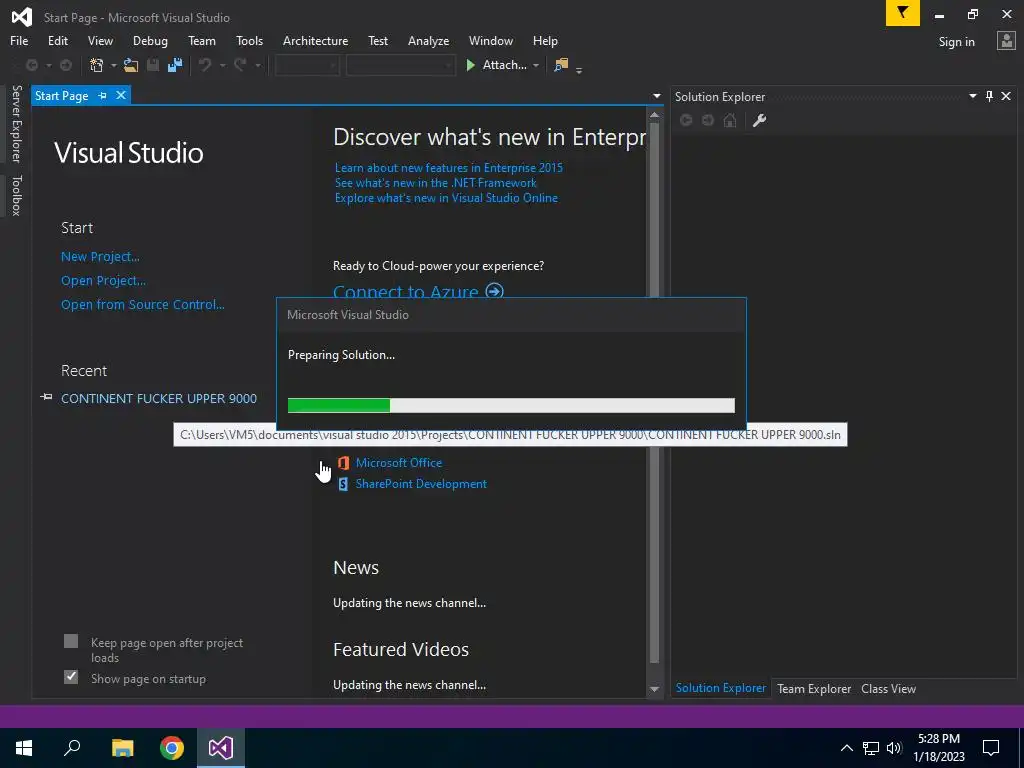Click Explore what's new in Visual Studio Online
Image resolution: width=1024 pixels, height=768 pixels.
click(446, 198)
